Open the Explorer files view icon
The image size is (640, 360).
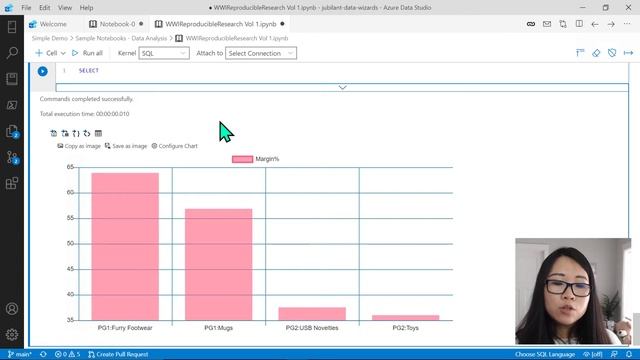point(12,131)
